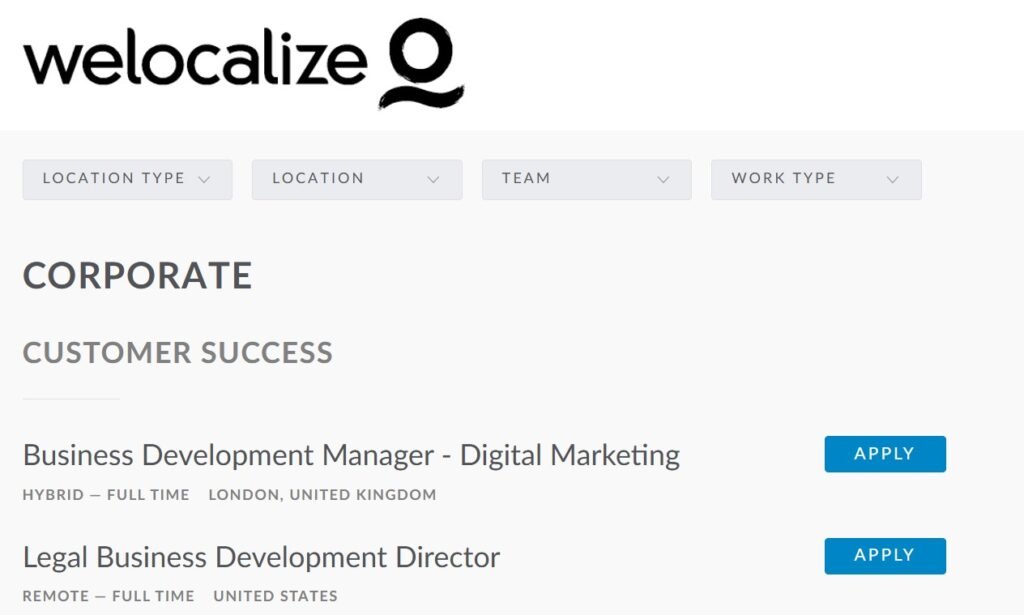
Task: Click the welocalize wordmark text
Action: click(195, 60)
